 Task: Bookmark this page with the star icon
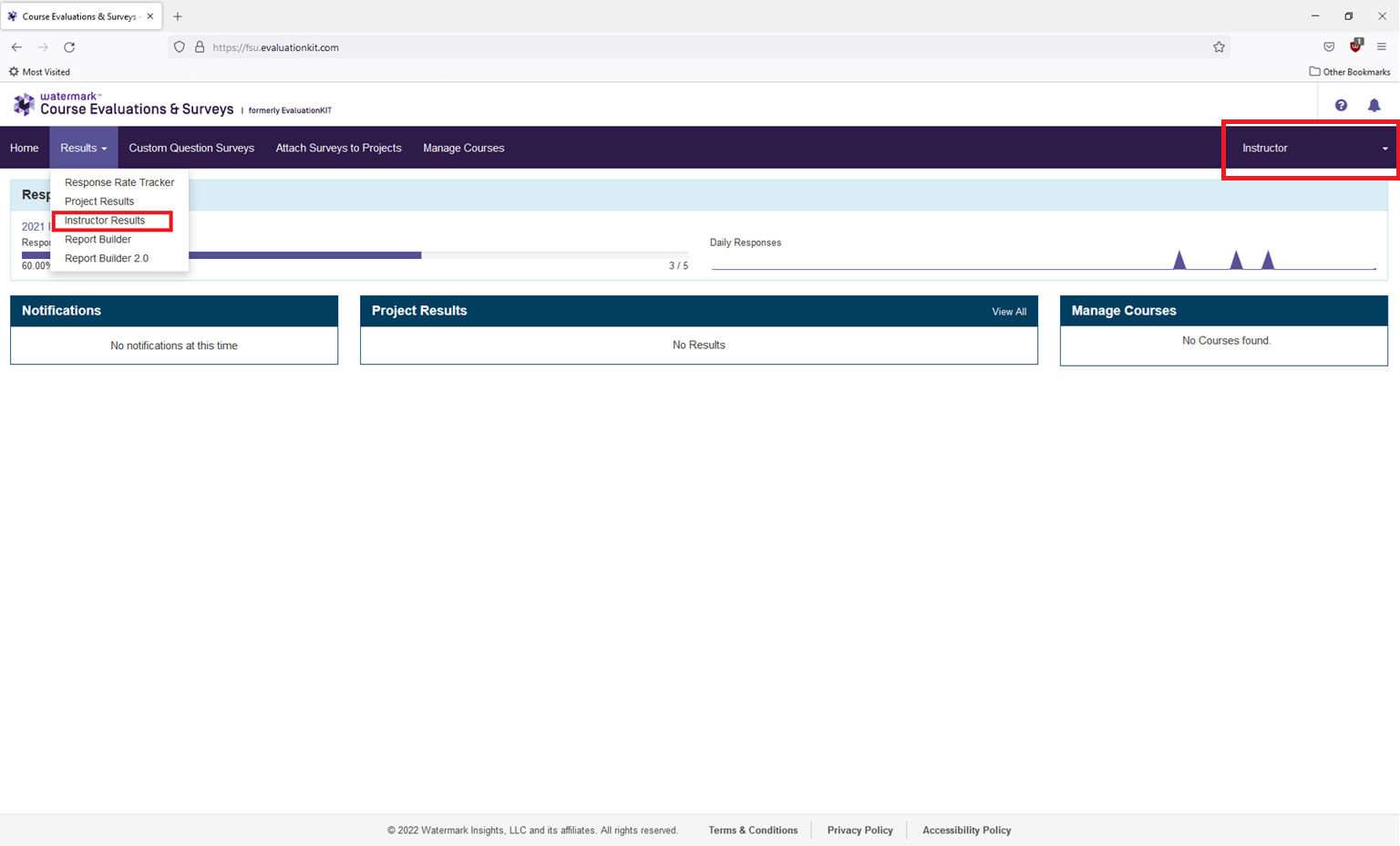(1219, 47)
